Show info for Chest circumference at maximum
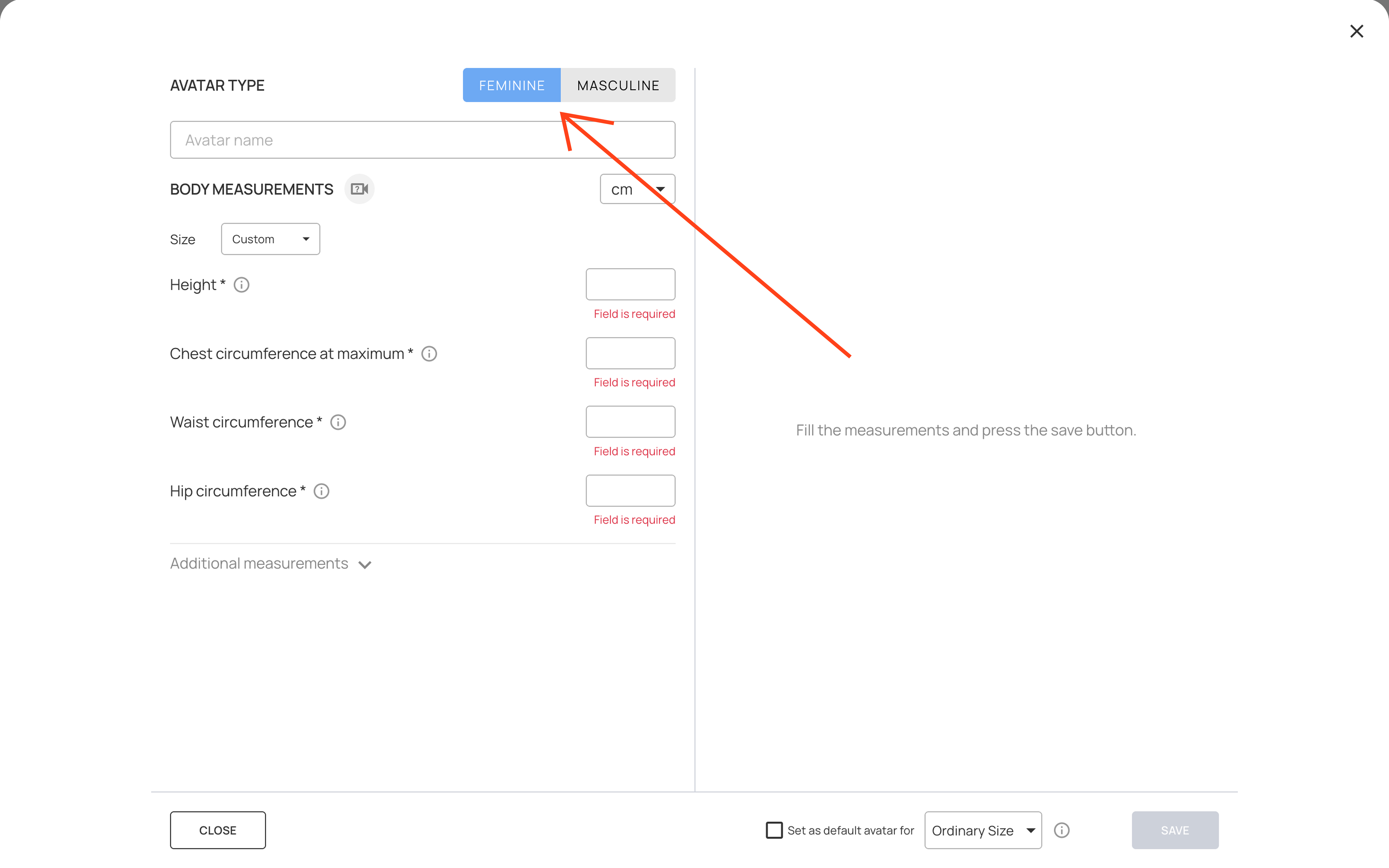The image size is (1389, 868). click(429, 354)
